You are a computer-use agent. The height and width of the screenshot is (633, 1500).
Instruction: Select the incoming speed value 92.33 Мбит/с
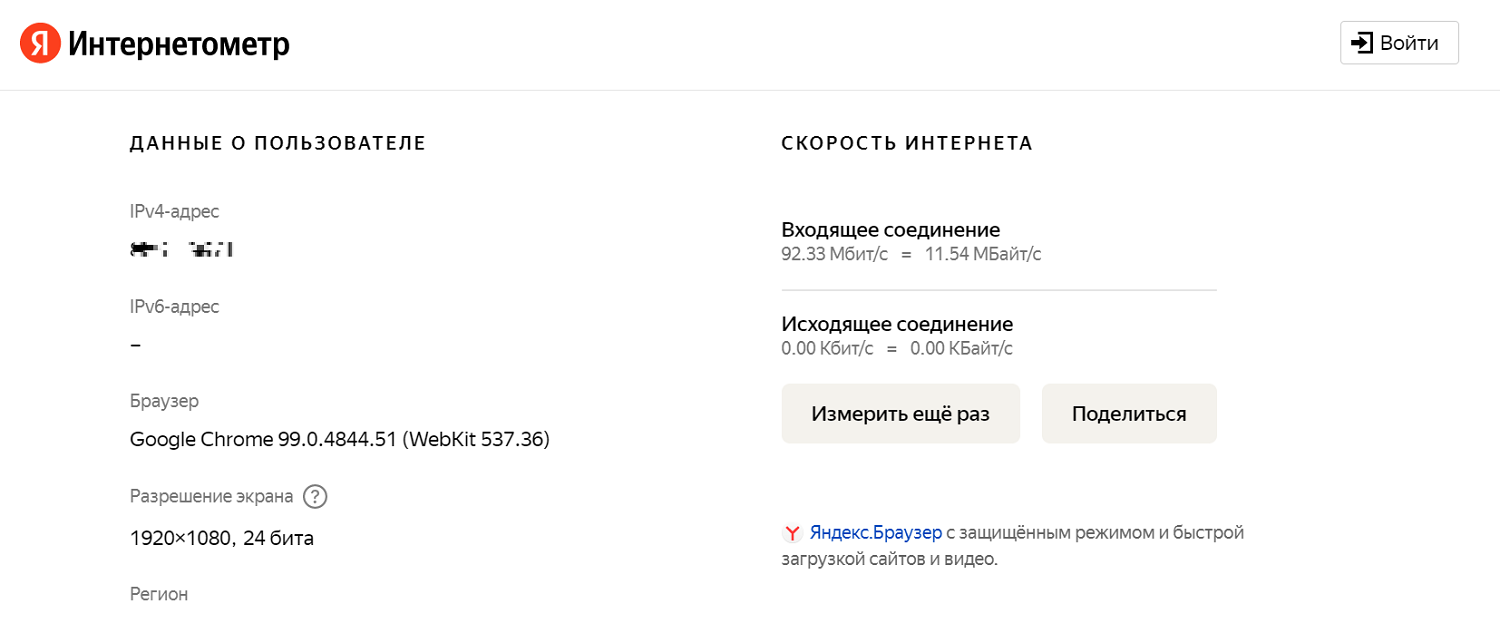(834, 254)
